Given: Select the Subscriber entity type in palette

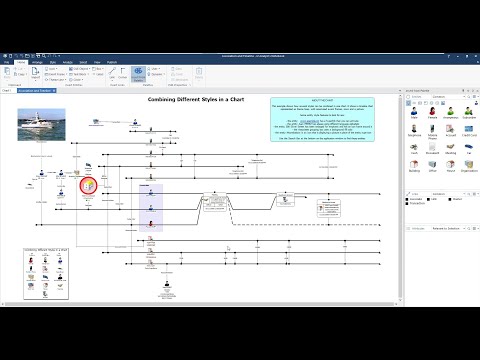Looking at the screenshot, I should click(x=469, y=113).
